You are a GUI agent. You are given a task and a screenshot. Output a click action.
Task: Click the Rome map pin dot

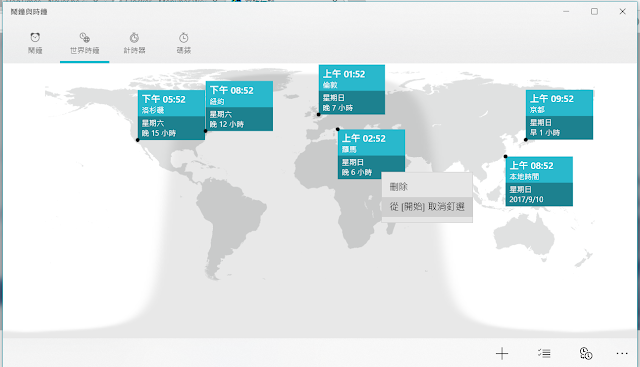coord(338,129)
